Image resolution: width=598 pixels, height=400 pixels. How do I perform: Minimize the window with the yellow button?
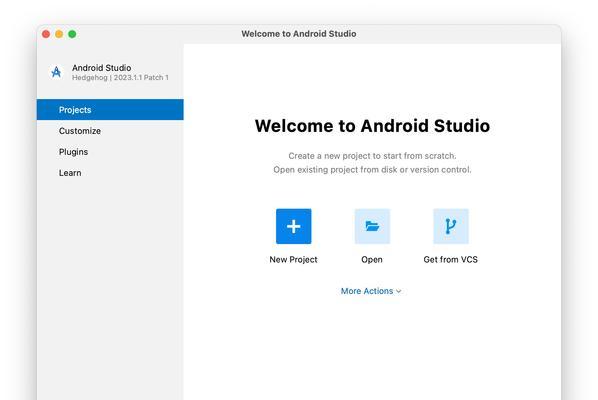(59, 34)
